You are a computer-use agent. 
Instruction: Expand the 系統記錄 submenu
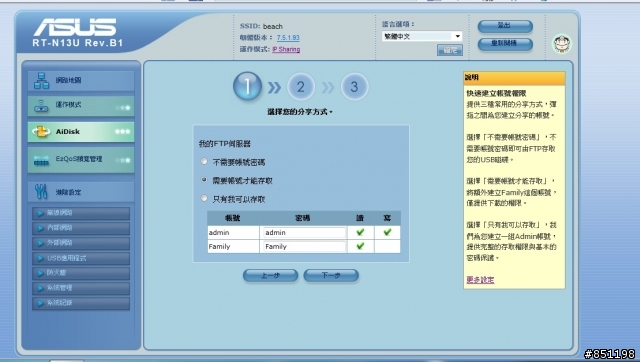point(81,303)
